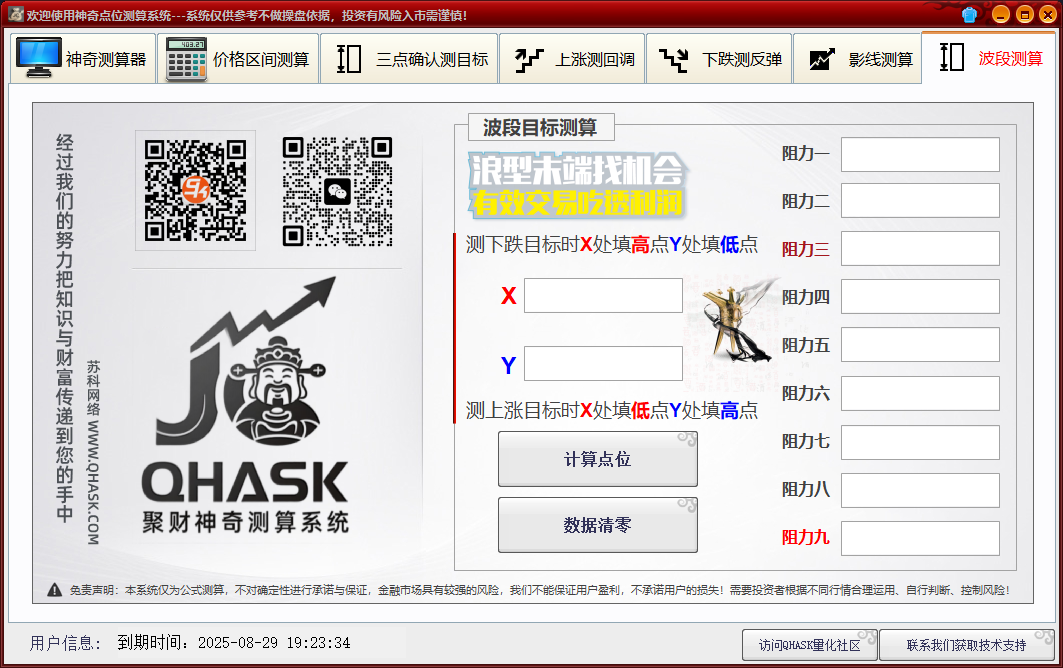Click the 阻力三 result field
The image size is (1063, 668).
coord(920,249)
